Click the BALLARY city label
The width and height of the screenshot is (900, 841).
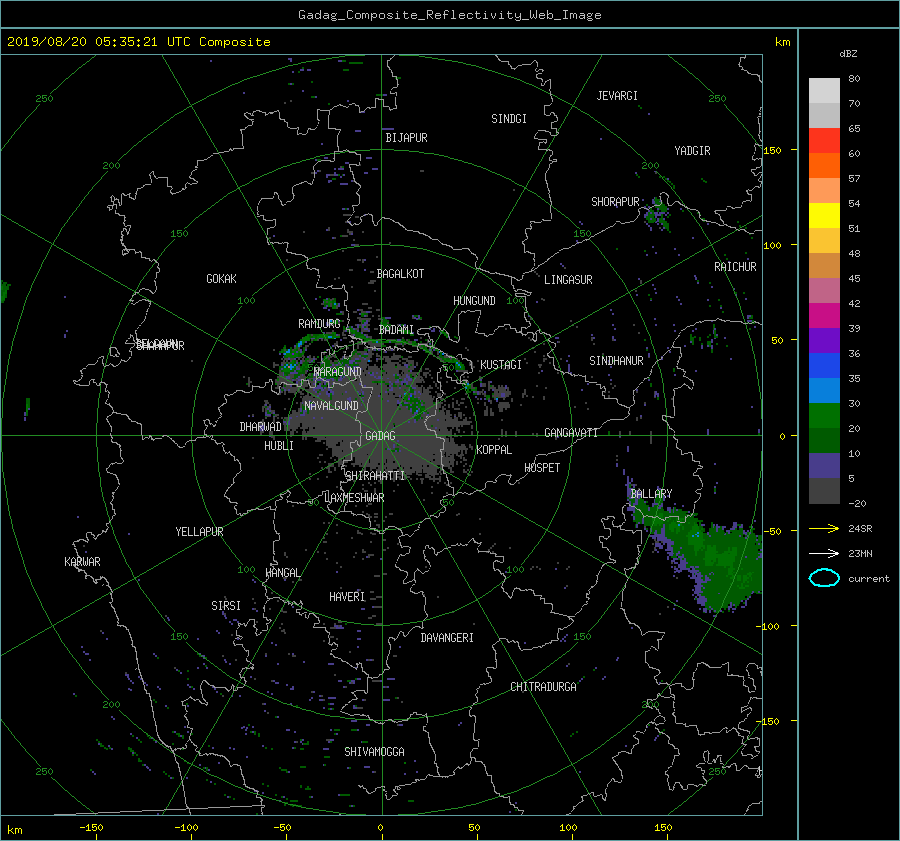(x=651, y=494)
